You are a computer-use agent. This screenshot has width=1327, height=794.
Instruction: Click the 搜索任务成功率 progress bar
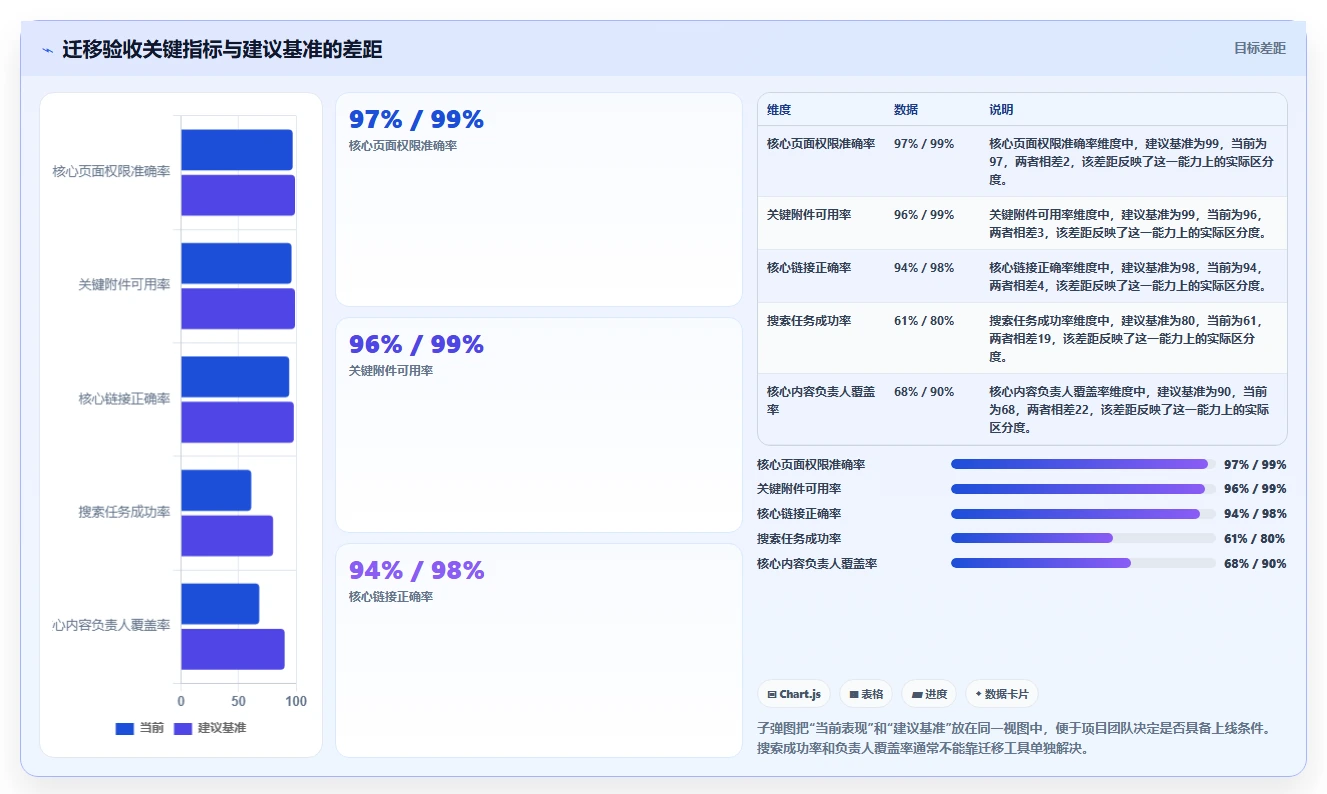pyautogui.click(x=1083, y=538)
